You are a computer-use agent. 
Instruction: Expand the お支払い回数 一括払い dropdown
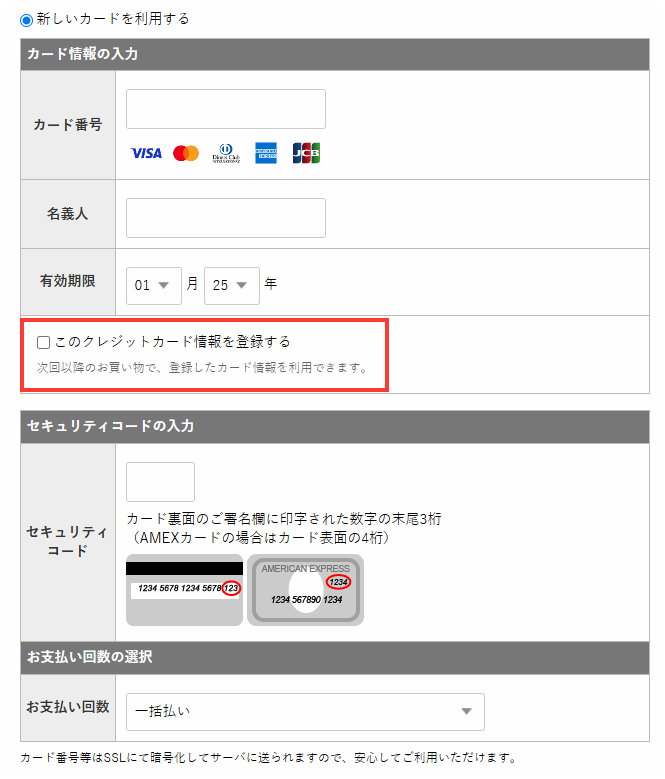point(305,711)
